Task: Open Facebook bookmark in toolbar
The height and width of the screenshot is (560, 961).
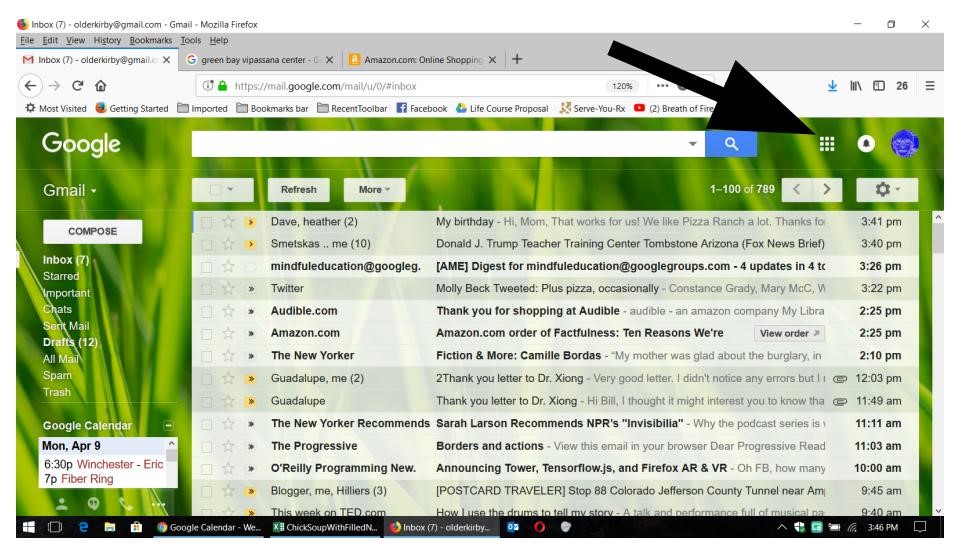Action: point(422,108)
